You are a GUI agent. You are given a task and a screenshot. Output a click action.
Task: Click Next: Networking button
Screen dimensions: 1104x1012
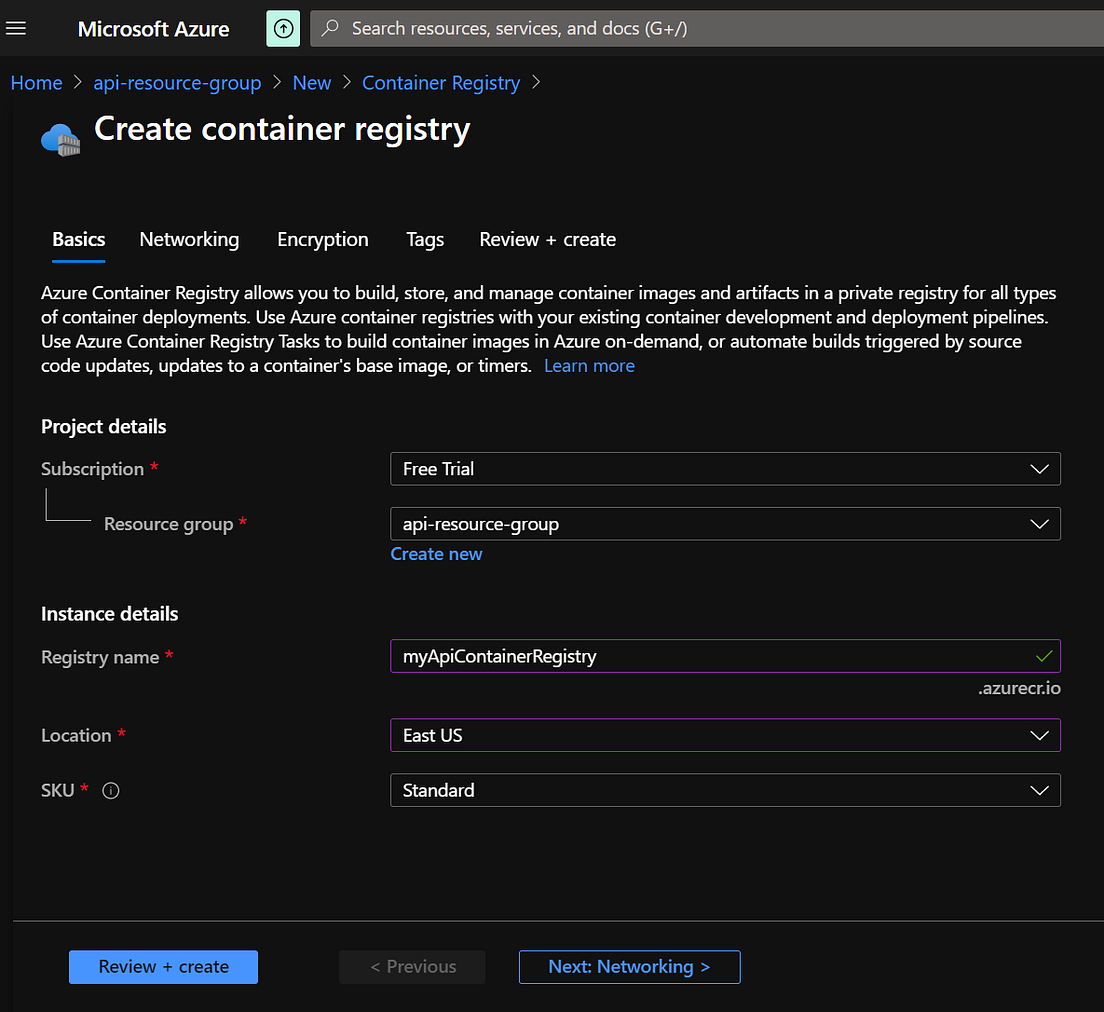pyautogui.click(x=629, y=966)
